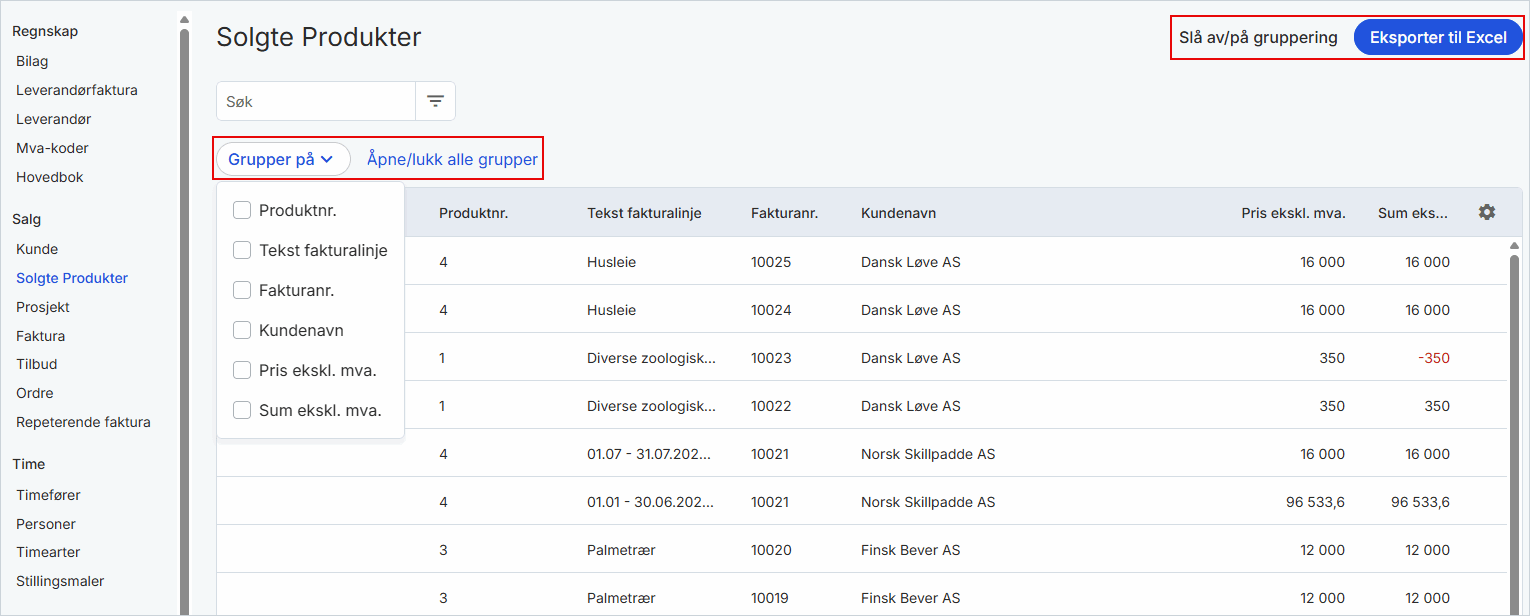Click invoice number 10019 cell
The height and width of the screenshot is (616, 1530).
pos(771,598)
